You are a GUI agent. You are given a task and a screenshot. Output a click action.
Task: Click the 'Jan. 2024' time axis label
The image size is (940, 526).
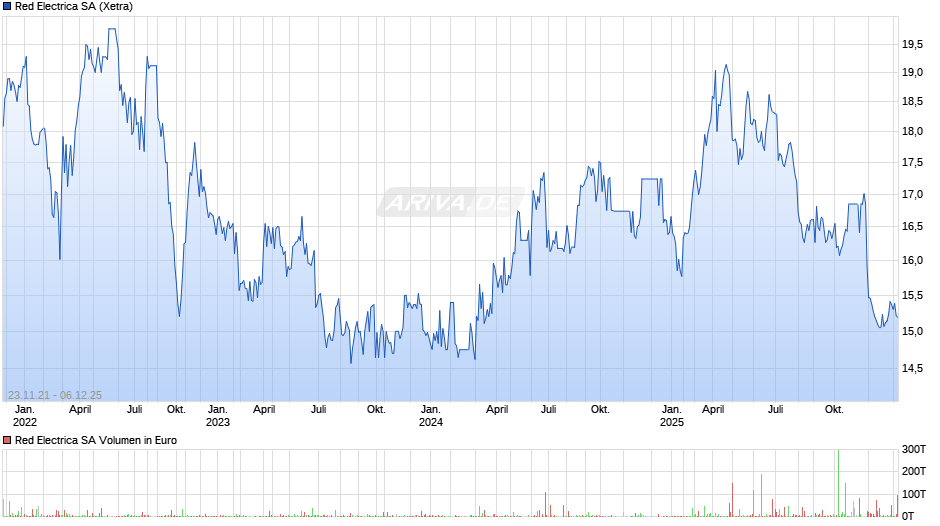[x=430, y=416]
